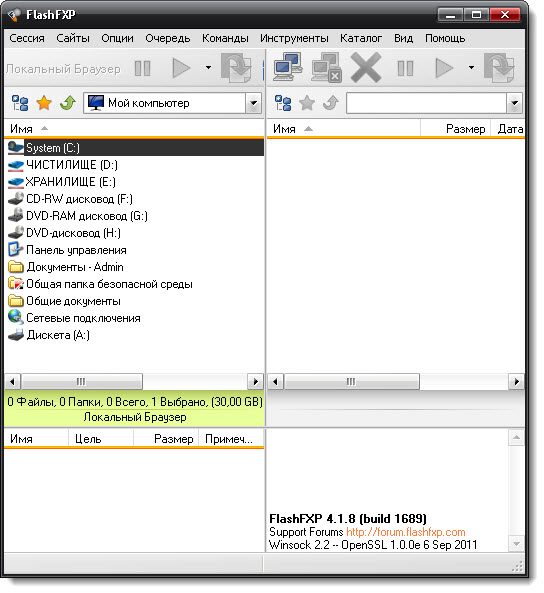Screen dimensions: 544x593
Task: Click the queue Размер column header
Action: pyautogui.click(x=166, y=439)
